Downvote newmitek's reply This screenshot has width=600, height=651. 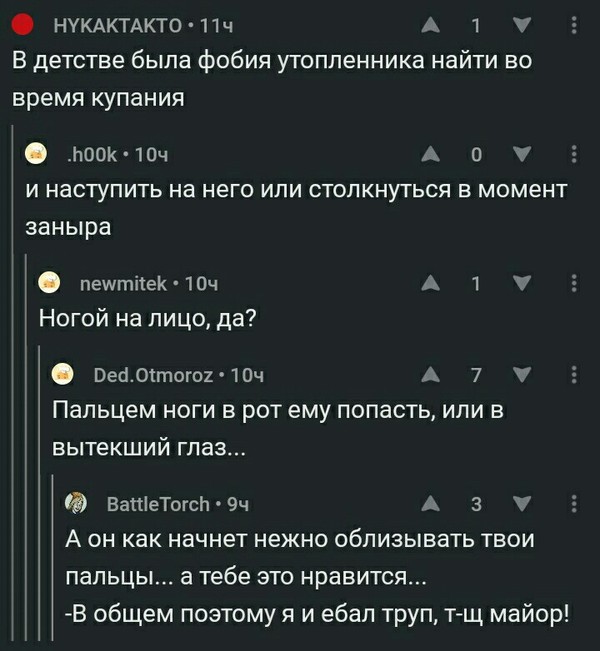522,284
